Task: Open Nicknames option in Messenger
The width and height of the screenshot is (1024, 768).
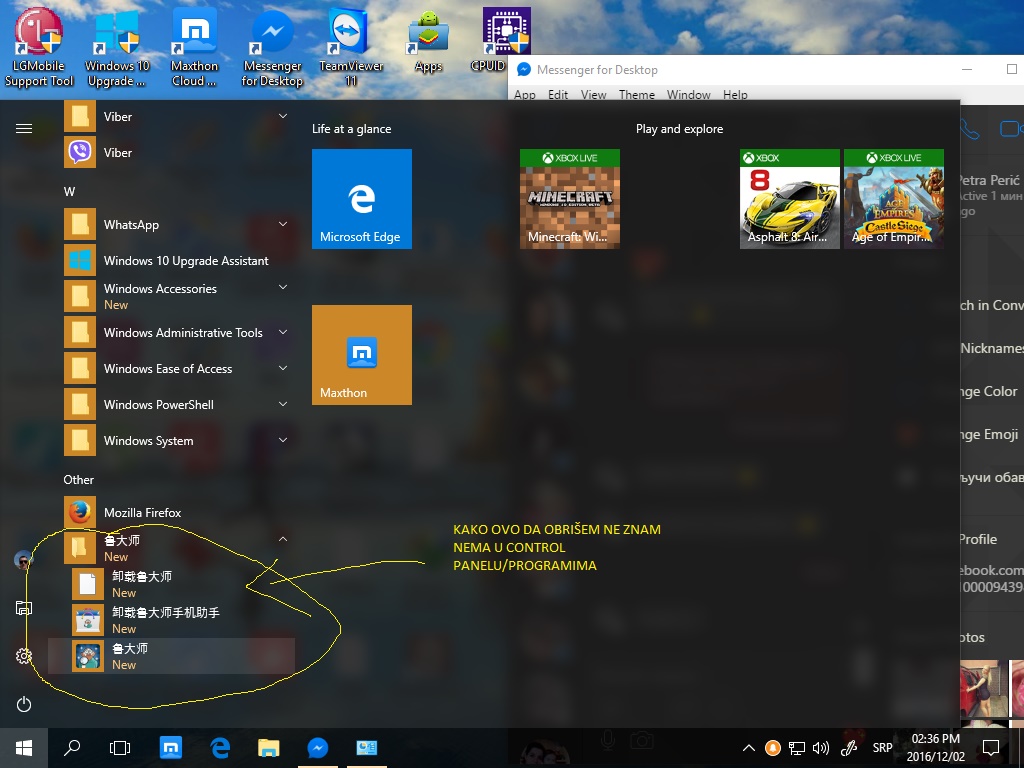Action: [992, 348]
